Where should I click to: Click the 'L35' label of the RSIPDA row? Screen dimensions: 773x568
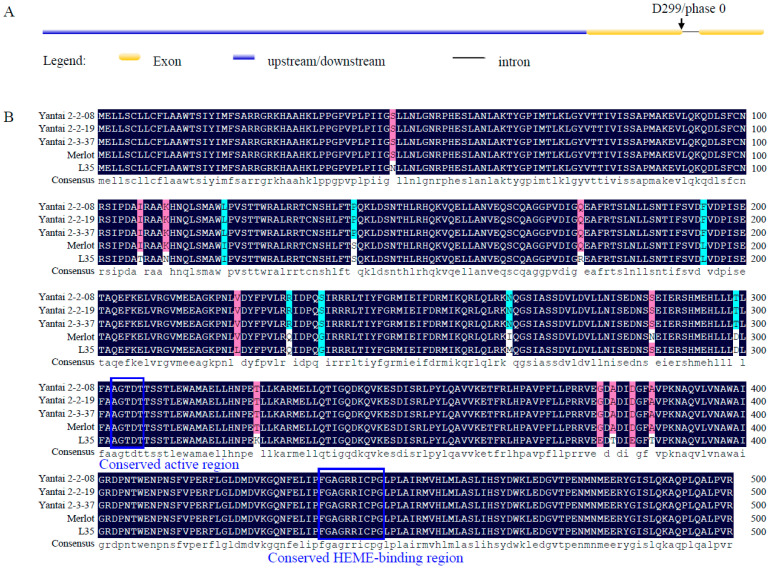(86, 259)
